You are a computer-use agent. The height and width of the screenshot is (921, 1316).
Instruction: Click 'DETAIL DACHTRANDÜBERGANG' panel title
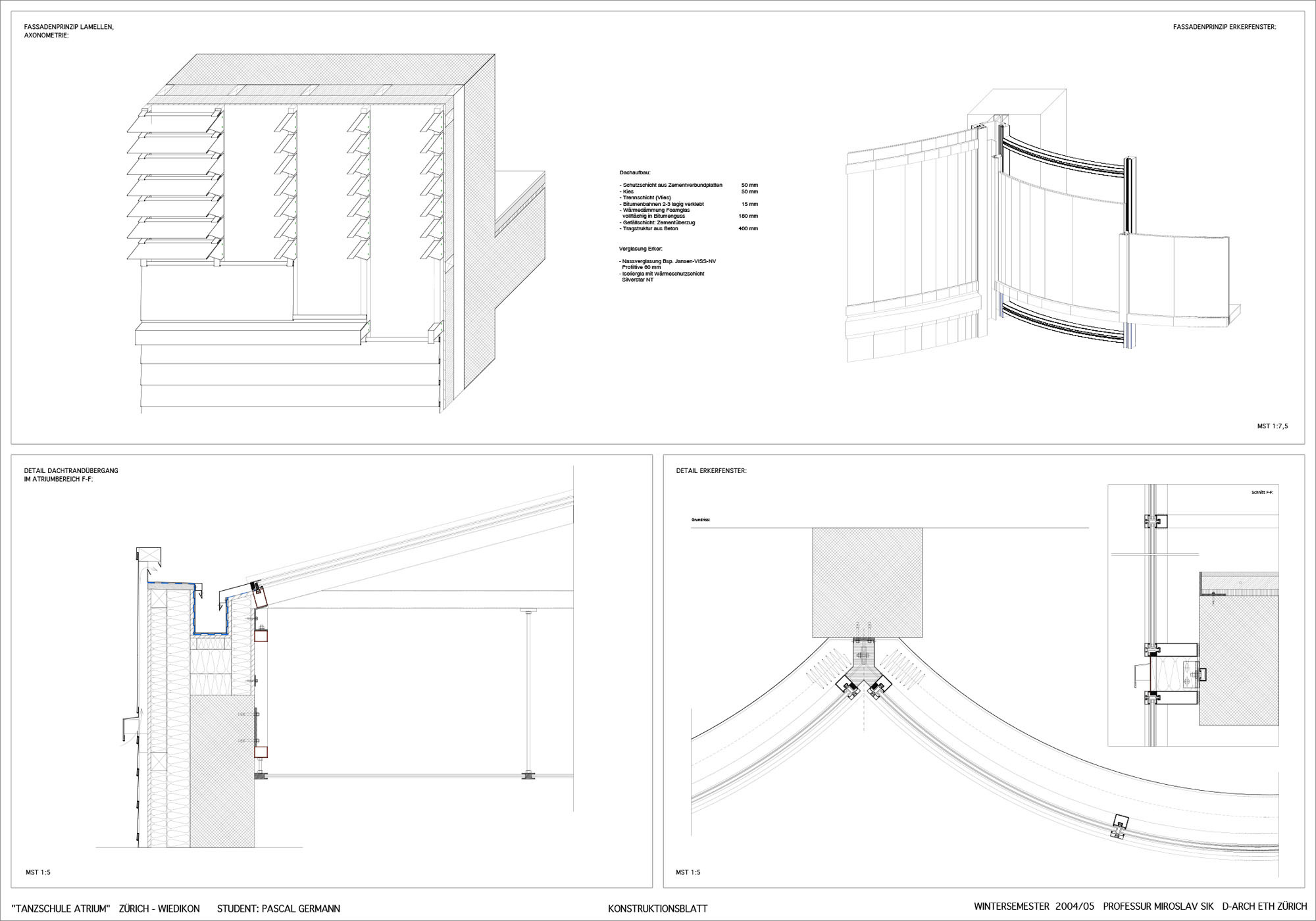pos(71,471)
